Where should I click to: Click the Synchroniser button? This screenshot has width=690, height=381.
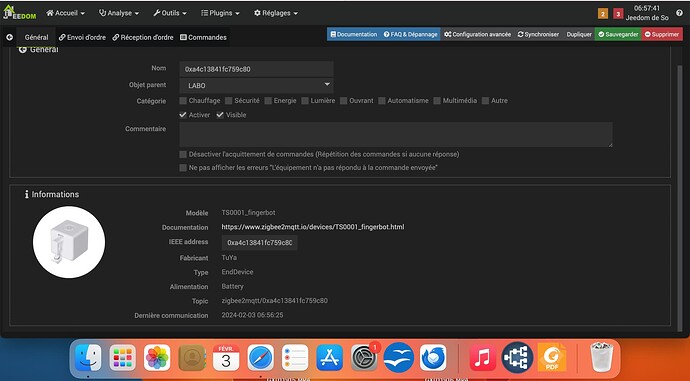point(538,34)
